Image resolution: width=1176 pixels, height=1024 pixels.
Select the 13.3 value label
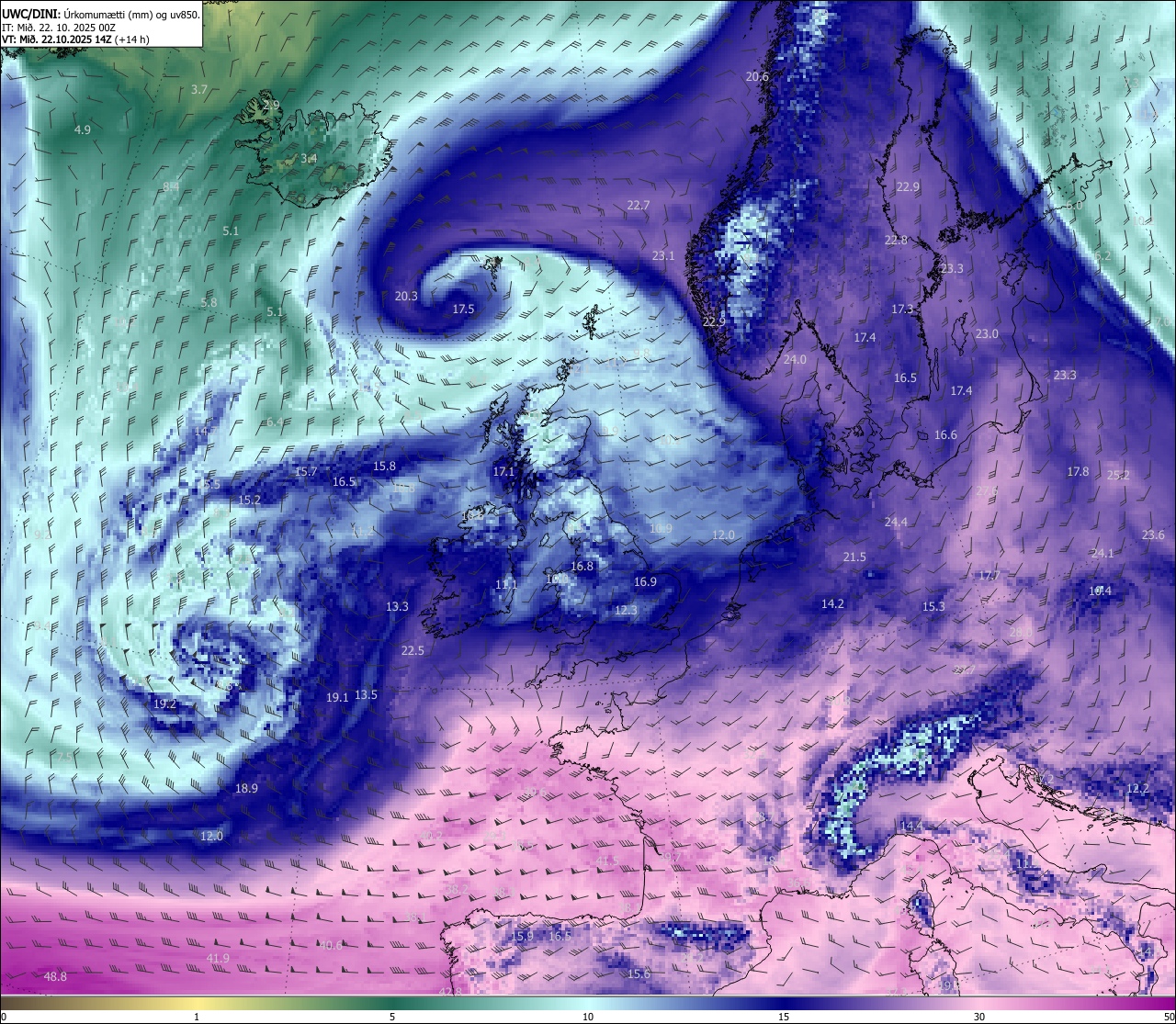point(397,607)
